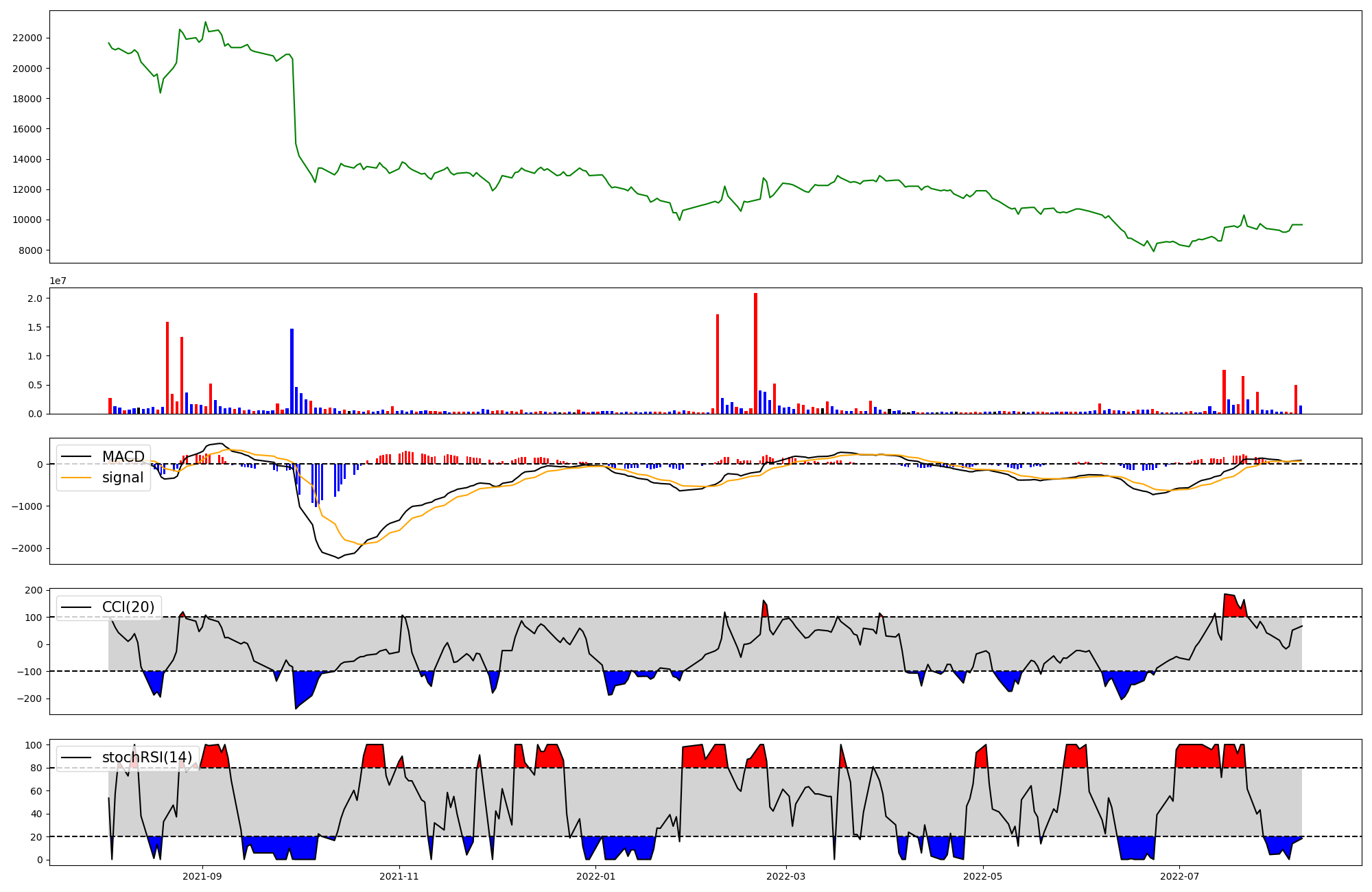The height and width of the screenshot is (892, 1372).
Task: Click the 2022-01 date tick label
Action: [x=596, y=876]
